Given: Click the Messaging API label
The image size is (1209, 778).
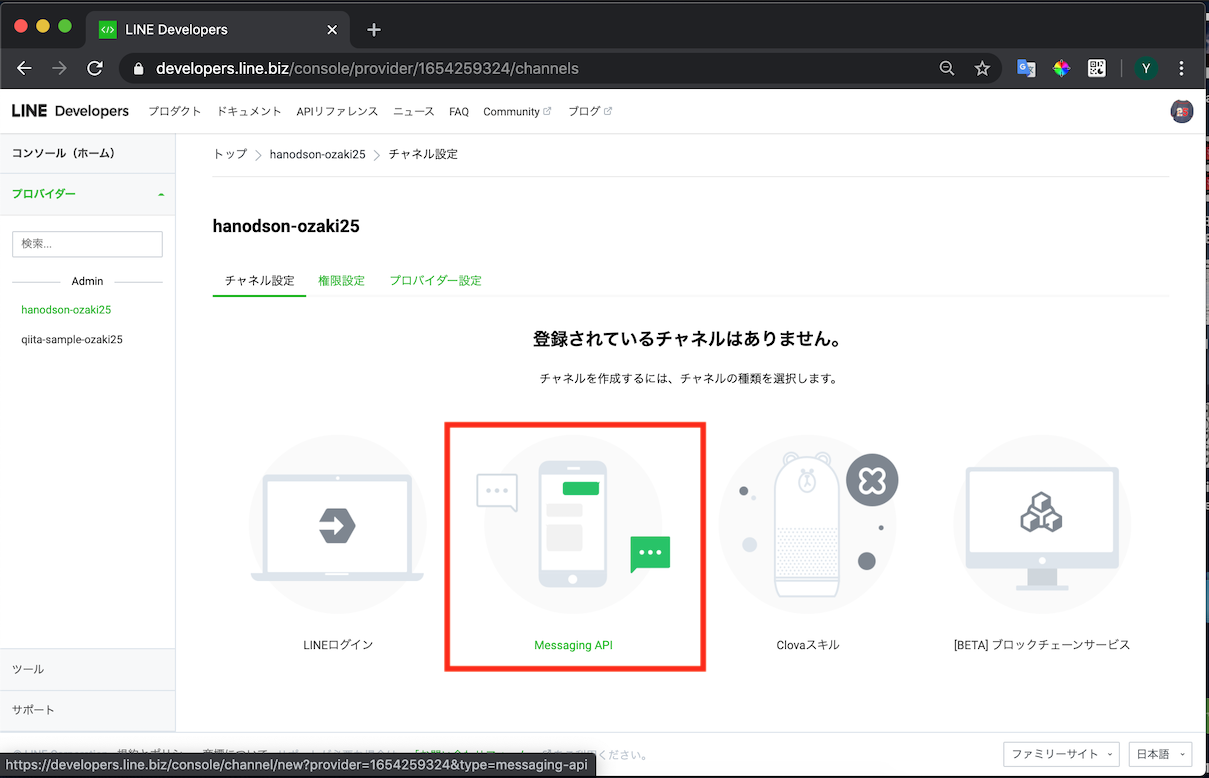Looking at the screenshot, I should click(573, 645).
